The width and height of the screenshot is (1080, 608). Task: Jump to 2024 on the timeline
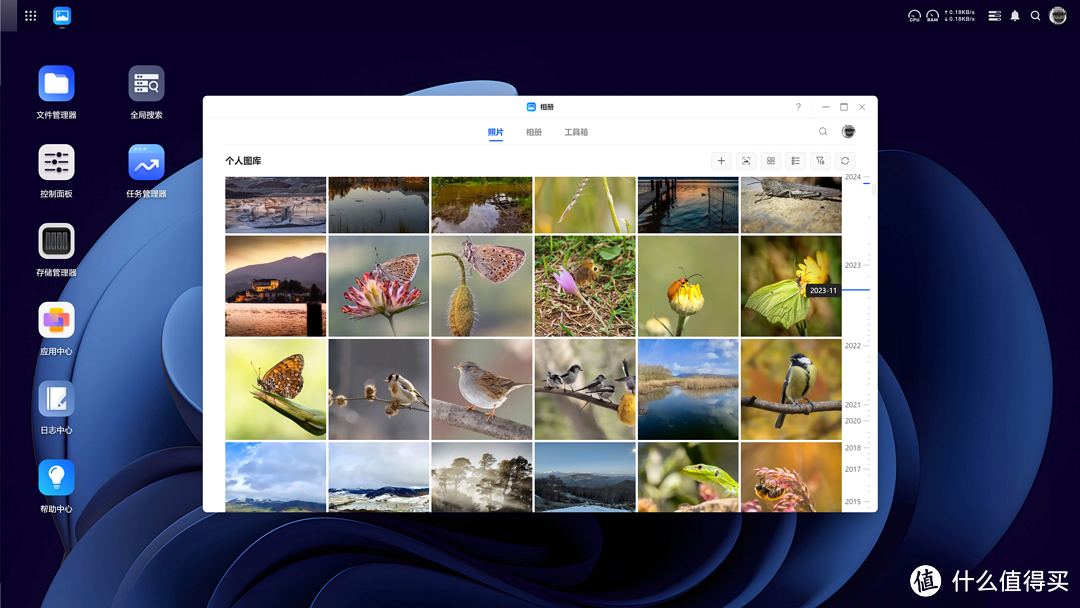pos(853,177)
